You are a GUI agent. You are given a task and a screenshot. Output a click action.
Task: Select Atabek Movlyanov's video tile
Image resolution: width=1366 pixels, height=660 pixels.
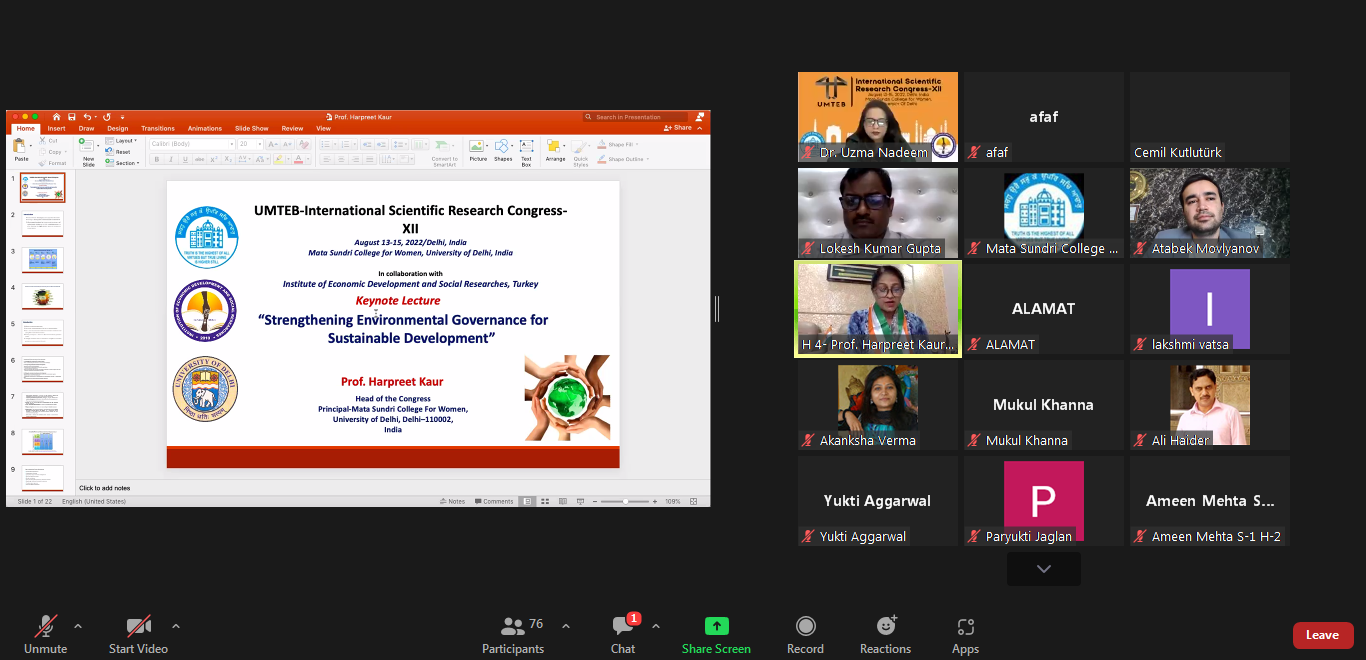[x=1210, y=213]
